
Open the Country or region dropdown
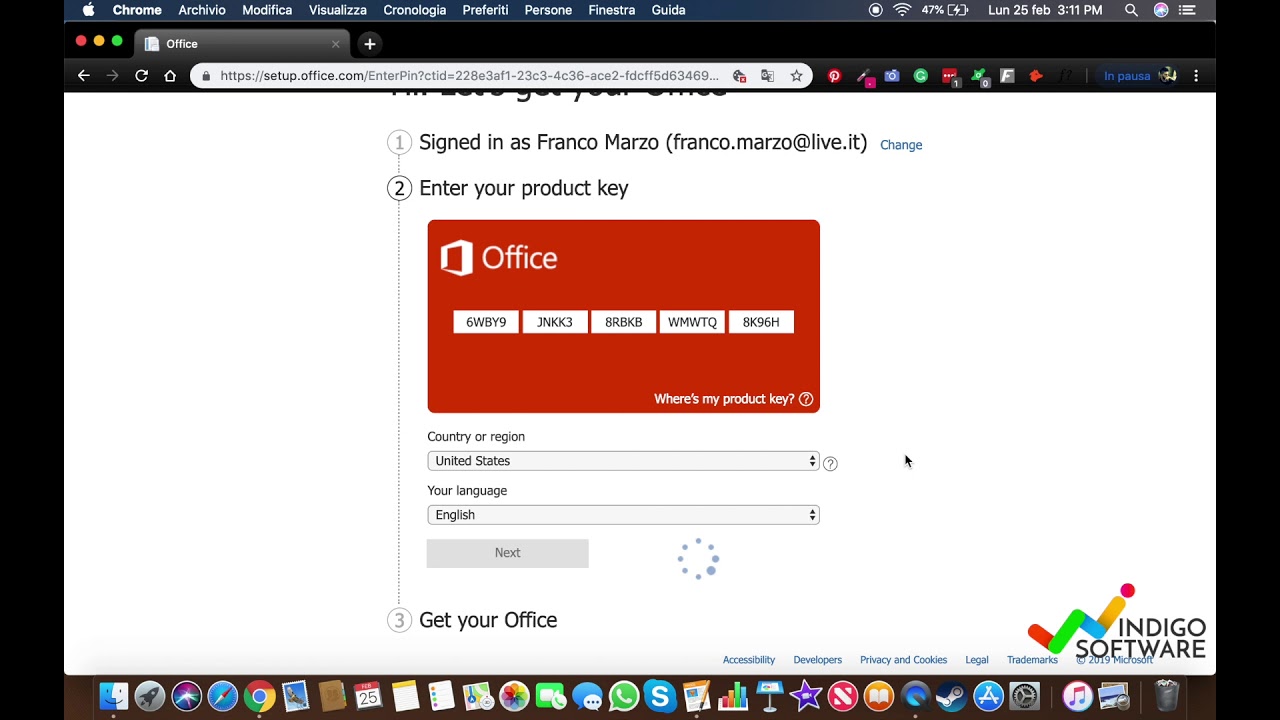[623, 461]
